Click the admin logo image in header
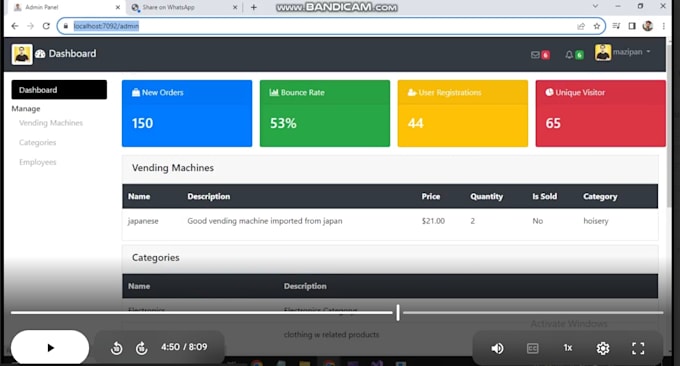 22,54
